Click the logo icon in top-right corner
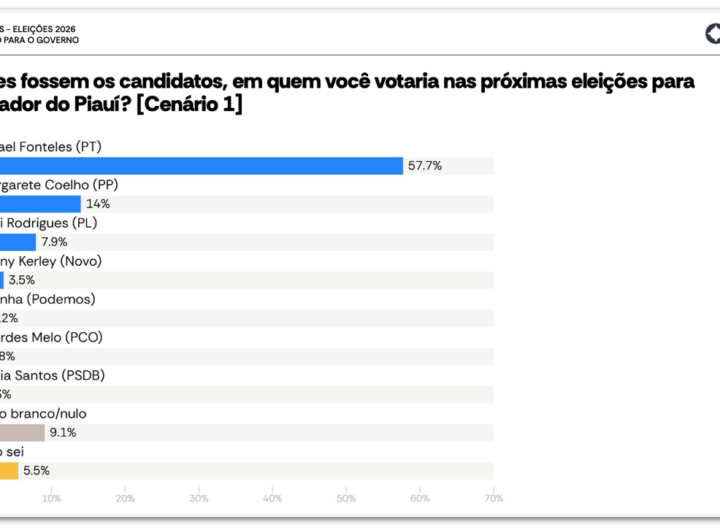The height and width of the screenshot is (530, 720). [712, 35]
